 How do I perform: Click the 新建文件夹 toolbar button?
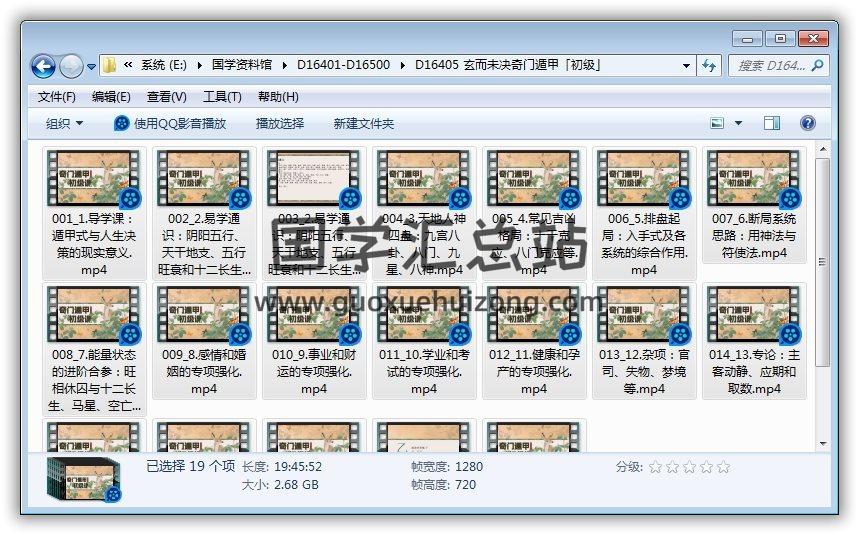(364, 124)
